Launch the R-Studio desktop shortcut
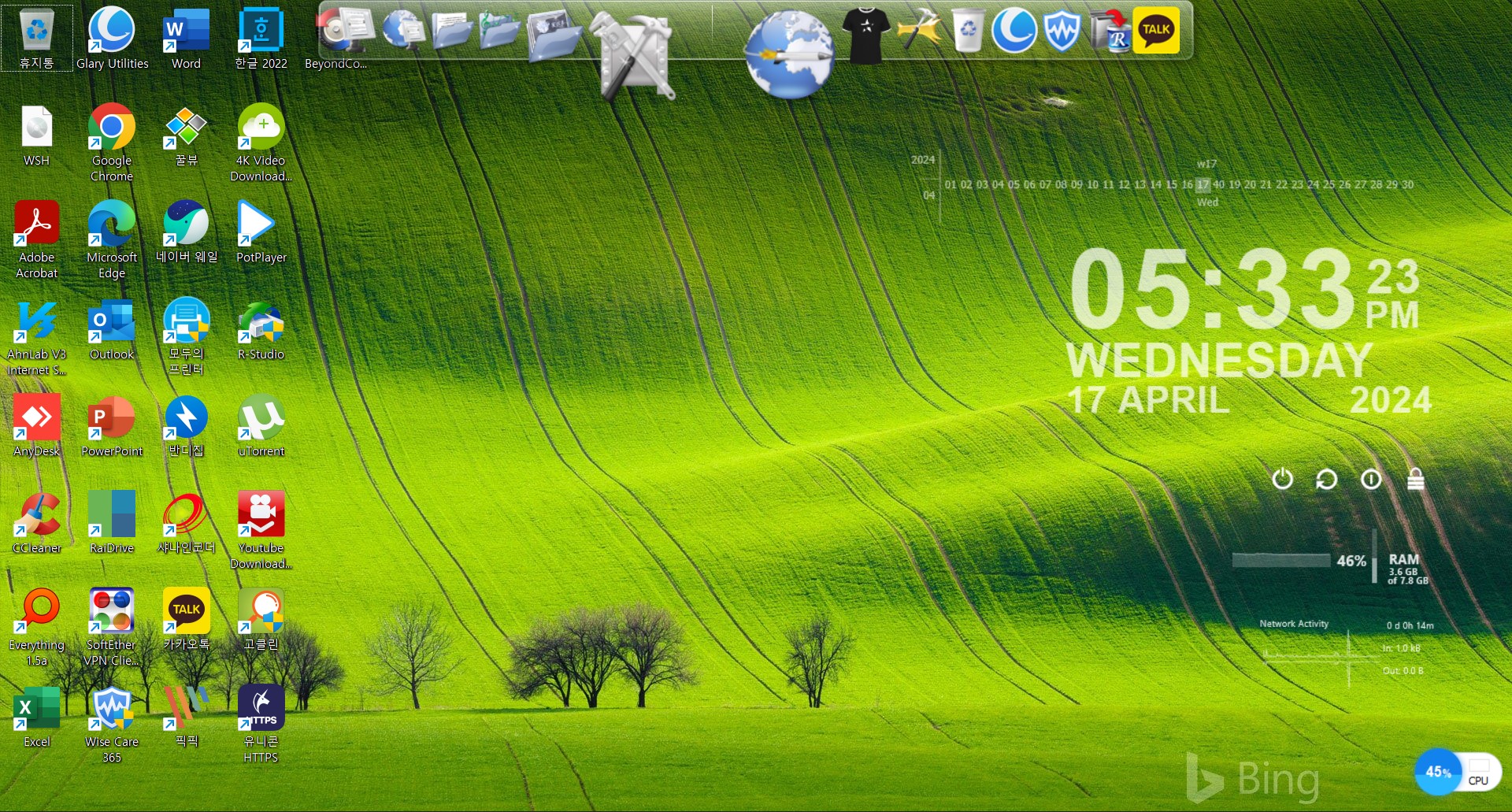This screenshot has width=1512, height=812. tap(261, 329)
